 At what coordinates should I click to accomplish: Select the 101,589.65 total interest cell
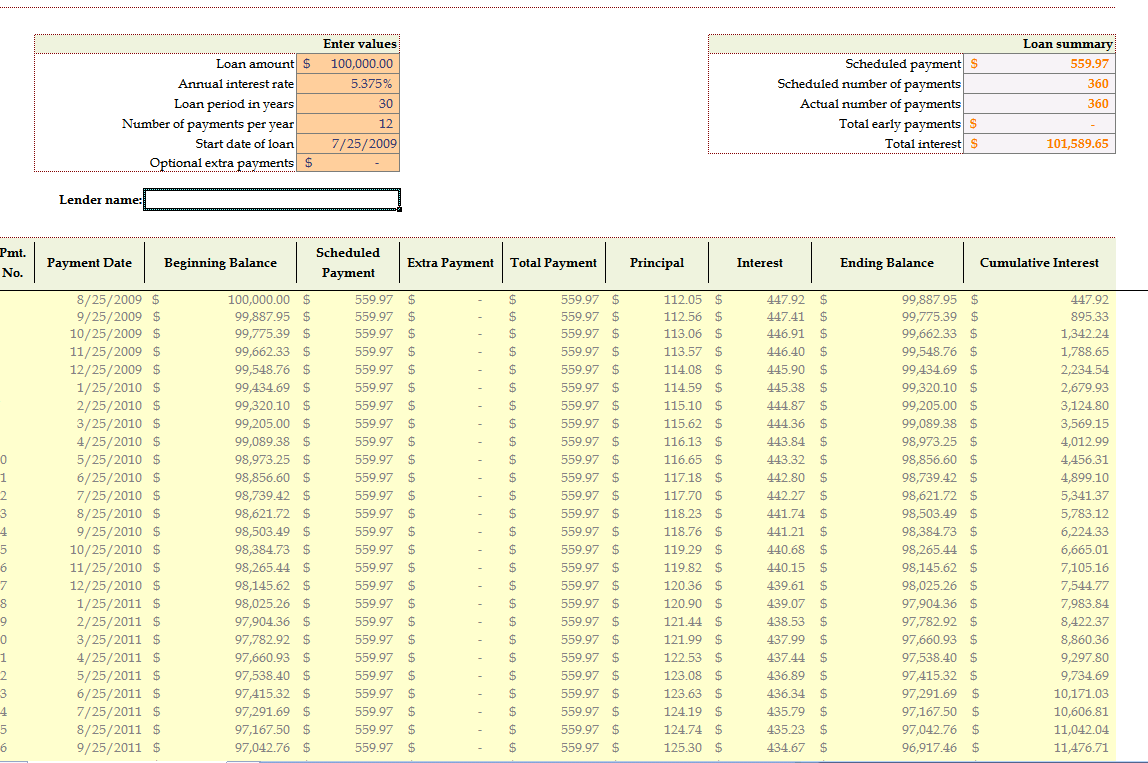1040,144
